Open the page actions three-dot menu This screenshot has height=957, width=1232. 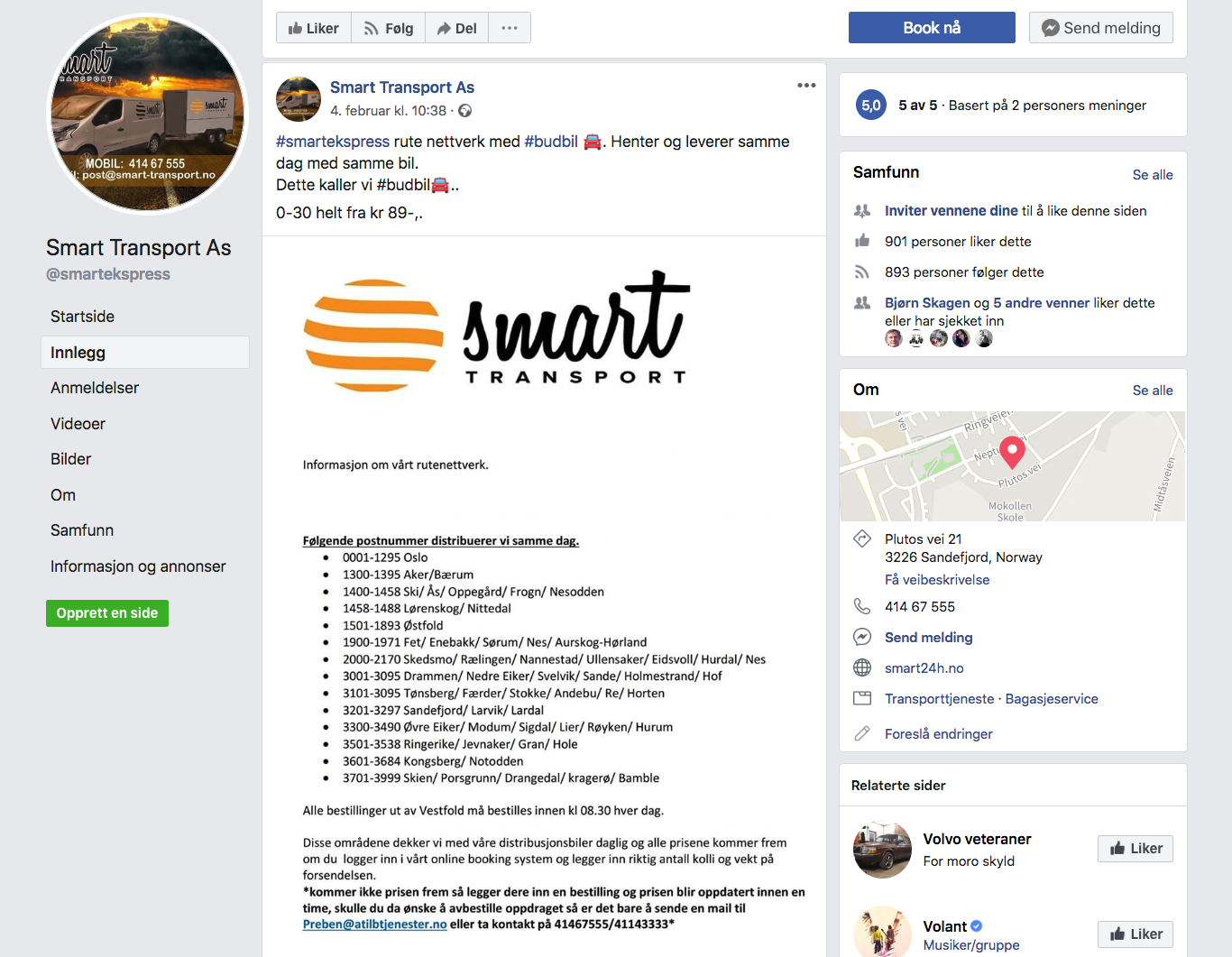[x=510, y=28]
